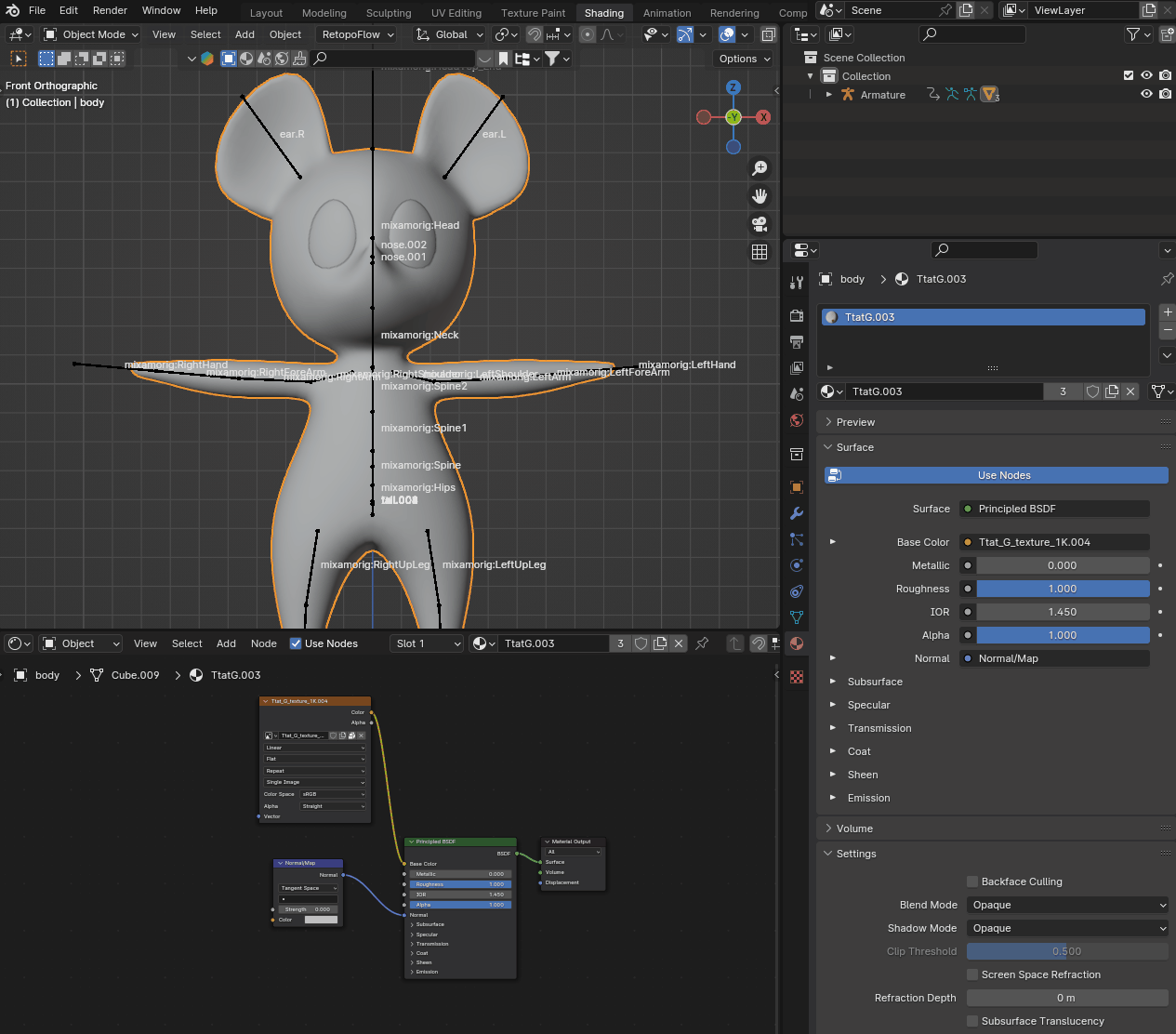This screenshot has height=1034, width=1176.
Task: Toggle camera view with camera gizmo
Action: (x=760, y=224)
